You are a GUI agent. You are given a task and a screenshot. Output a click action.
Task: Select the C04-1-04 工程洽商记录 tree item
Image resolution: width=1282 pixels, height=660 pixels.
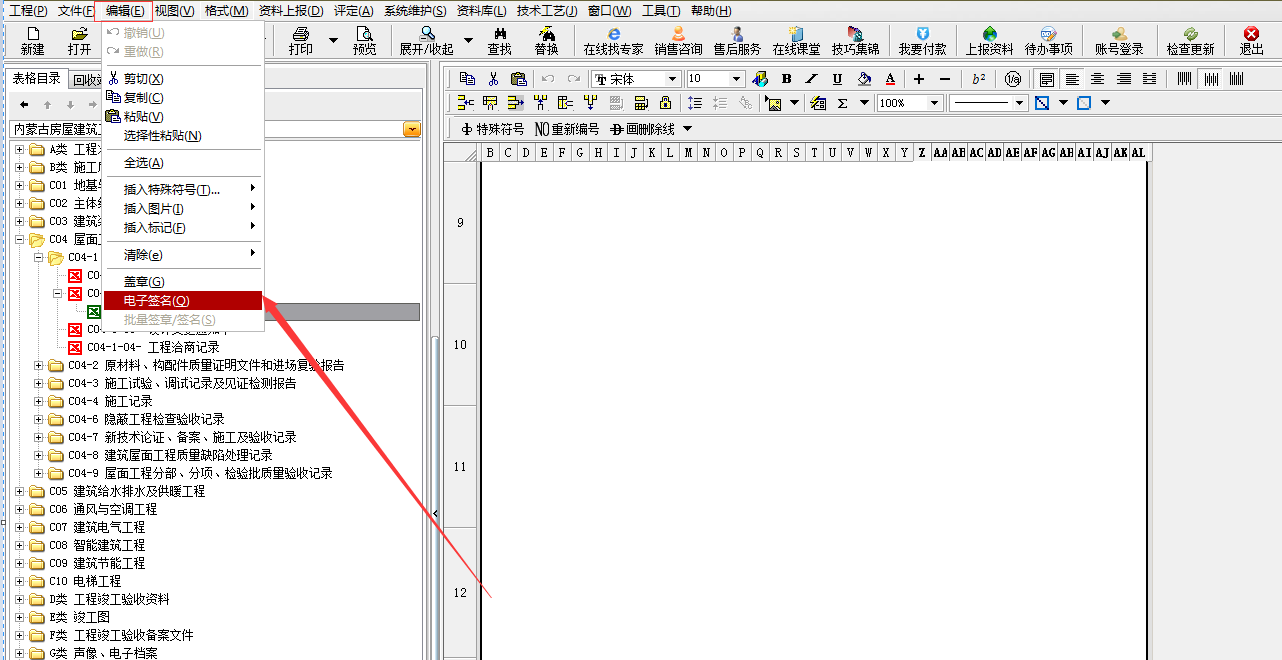click(x=153, y=347)
